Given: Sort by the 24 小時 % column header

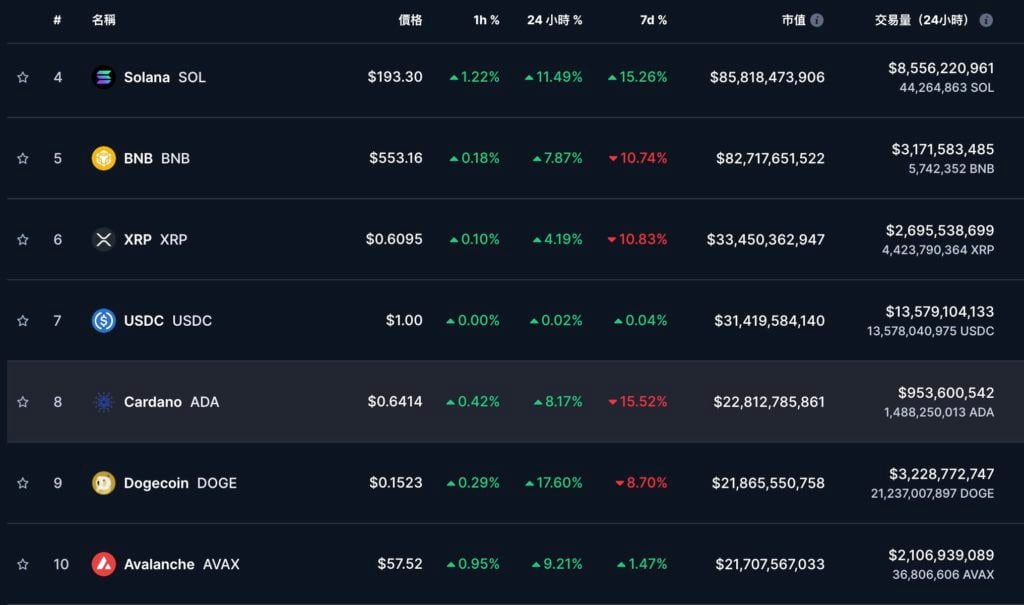Looking at the screenshot, I should pyautogui.click(x=554, y=20).
